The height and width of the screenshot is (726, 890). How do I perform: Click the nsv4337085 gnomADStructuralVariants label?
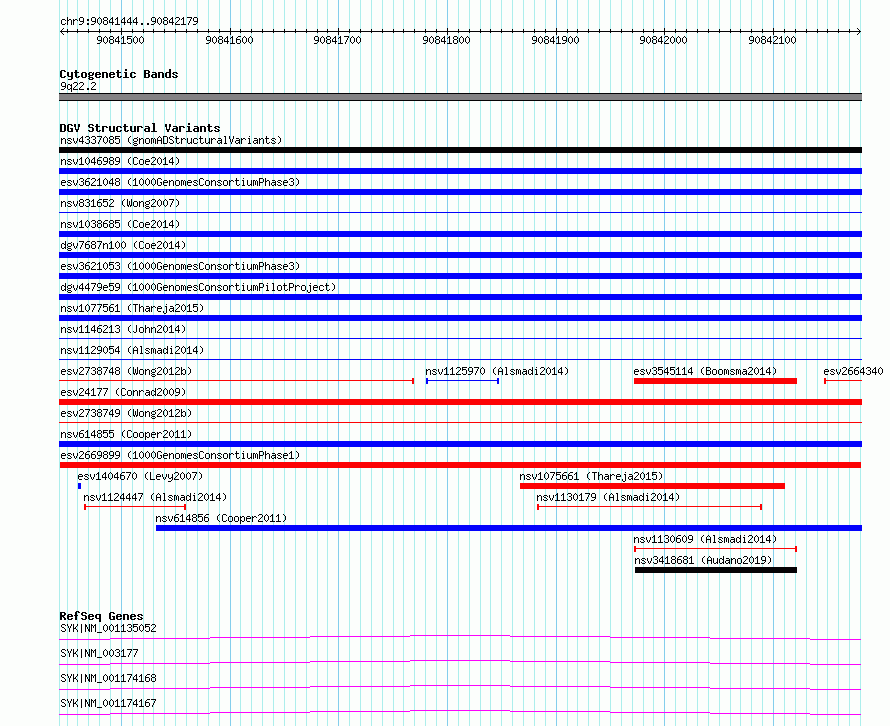point(171,140)
